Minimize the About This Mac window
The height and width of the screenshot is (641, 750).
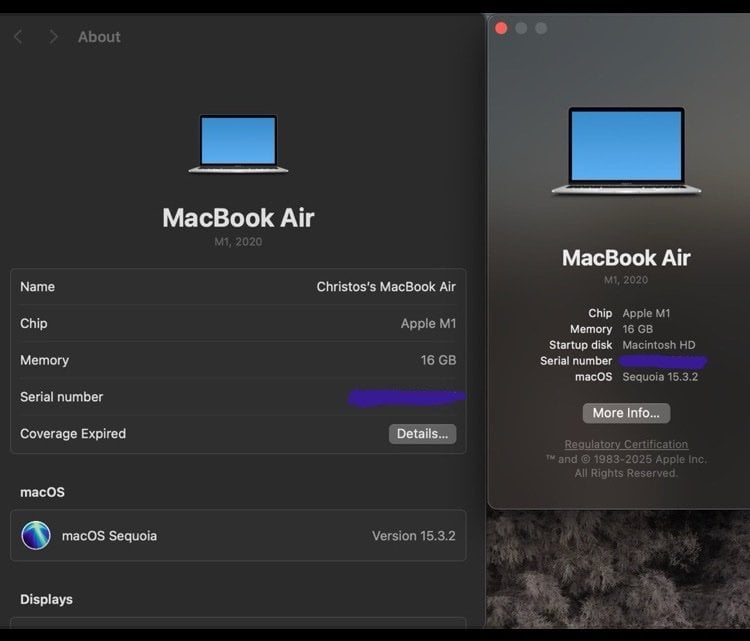[521, 28]
